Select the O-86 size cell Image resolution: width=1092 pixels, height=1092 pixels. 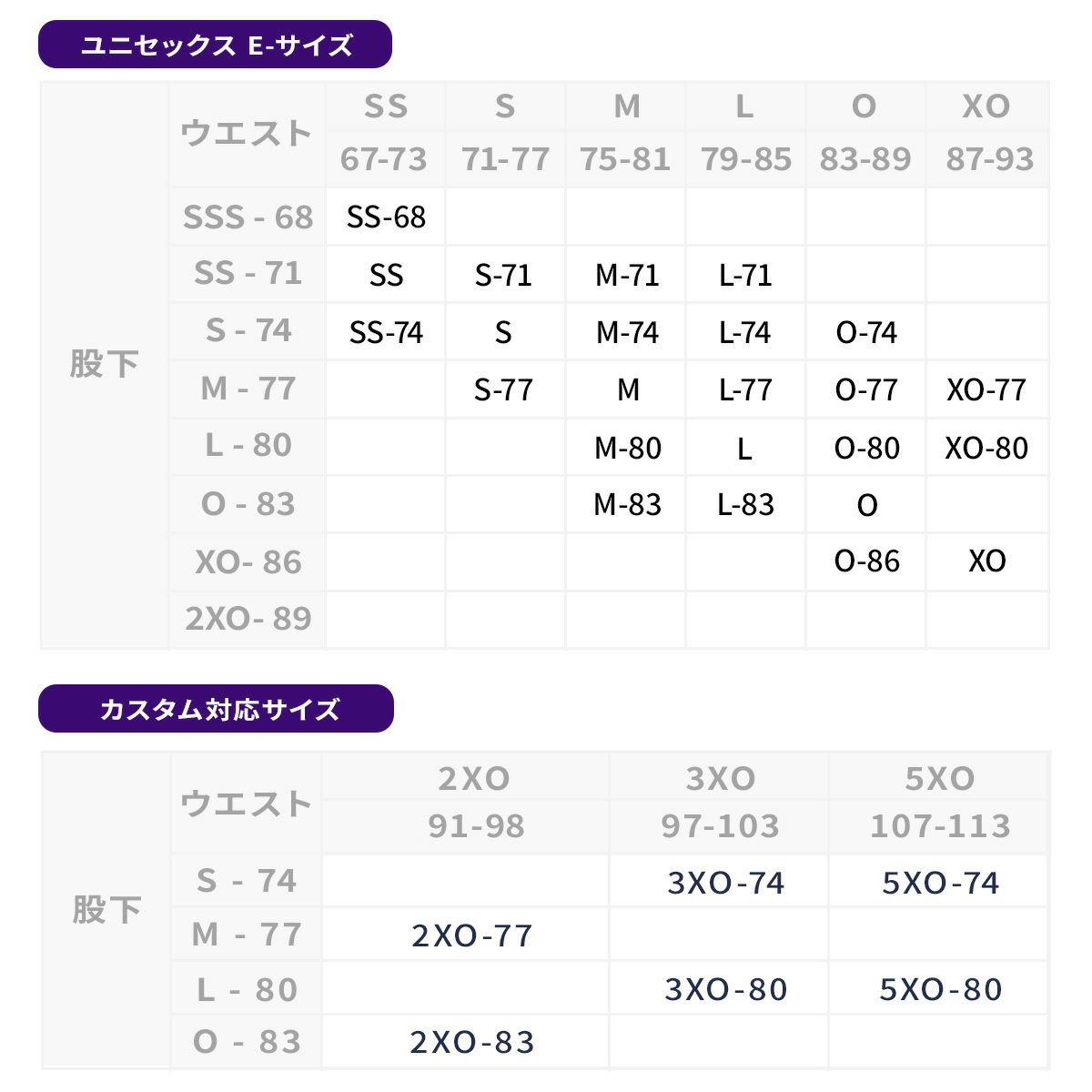pyautogui.click(x=866, y=561)
